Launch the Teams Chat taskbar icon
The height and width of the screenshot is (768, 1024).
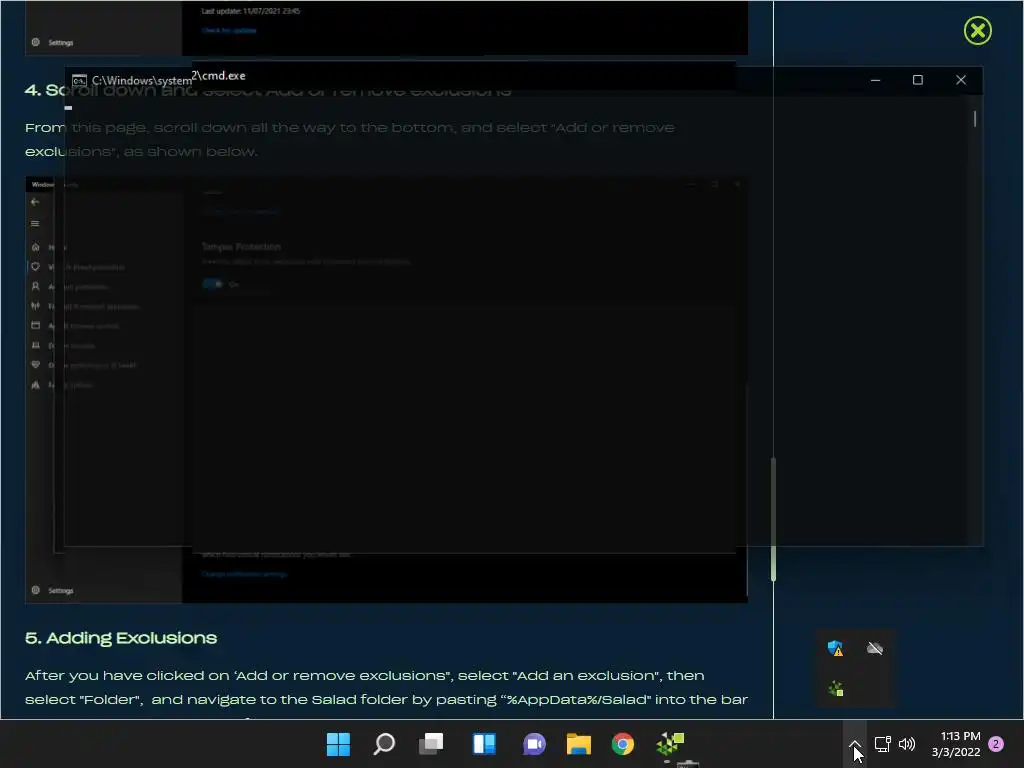click(534, 744)
